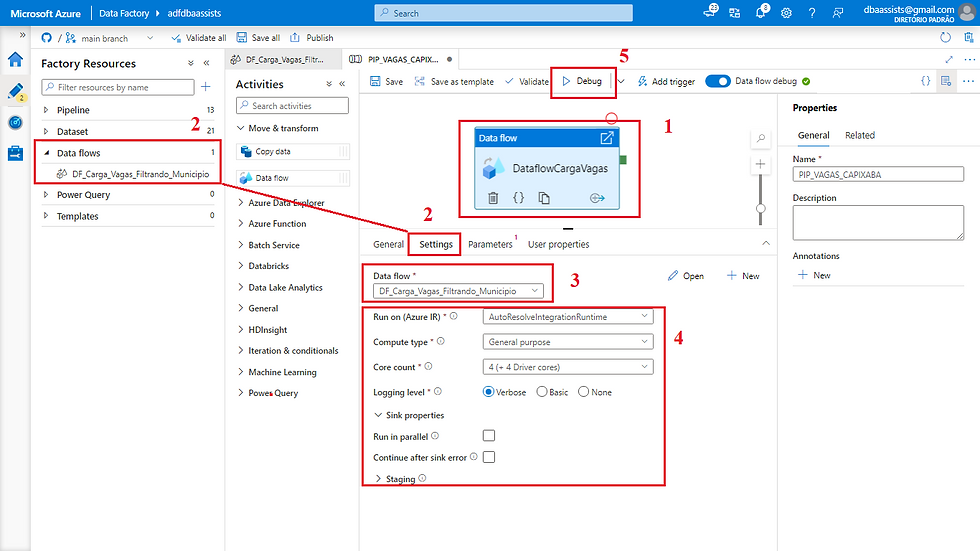Open the Monitor gauge icon in sidebar
The height and width of the screenshot is (551, 980).
(x=16, y=122)
